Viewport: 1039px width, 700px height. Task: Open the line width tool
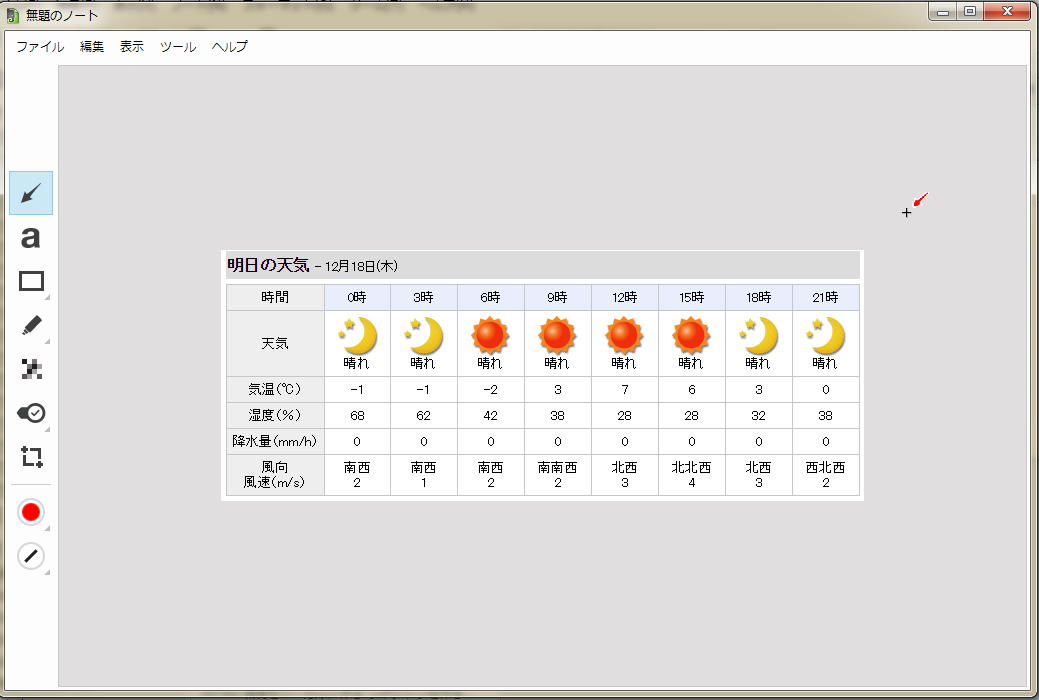[30, 554]
